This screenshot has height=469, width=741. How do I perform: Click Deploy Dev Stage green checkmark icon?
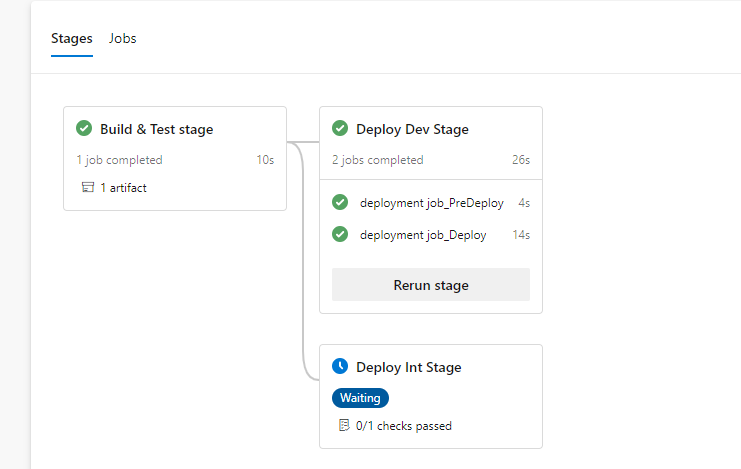click(340, 129)
